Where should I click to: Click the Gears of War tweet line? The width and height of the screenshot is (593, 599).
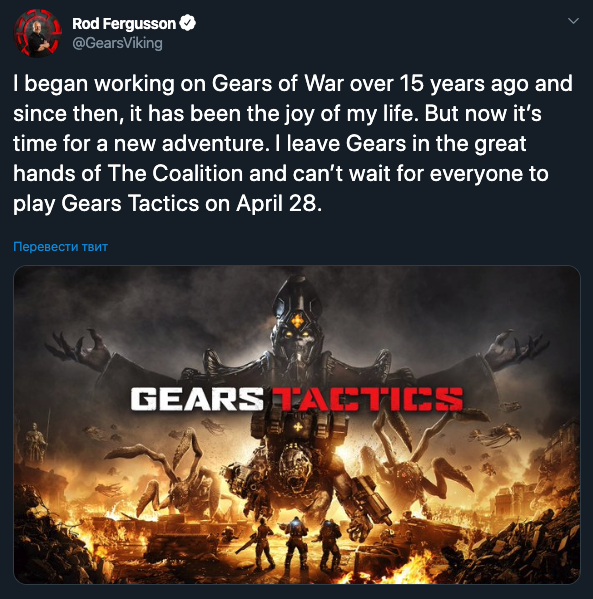click(x=293, y=84)
